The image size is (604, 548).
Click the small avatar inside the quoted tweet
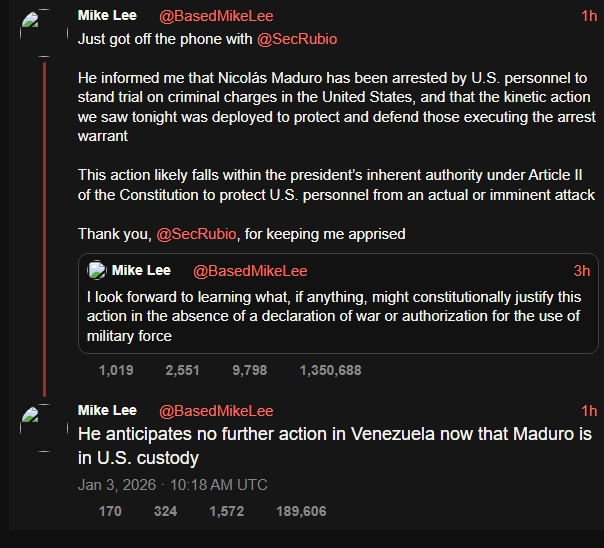pyautogui.click(x=97, y=271)
